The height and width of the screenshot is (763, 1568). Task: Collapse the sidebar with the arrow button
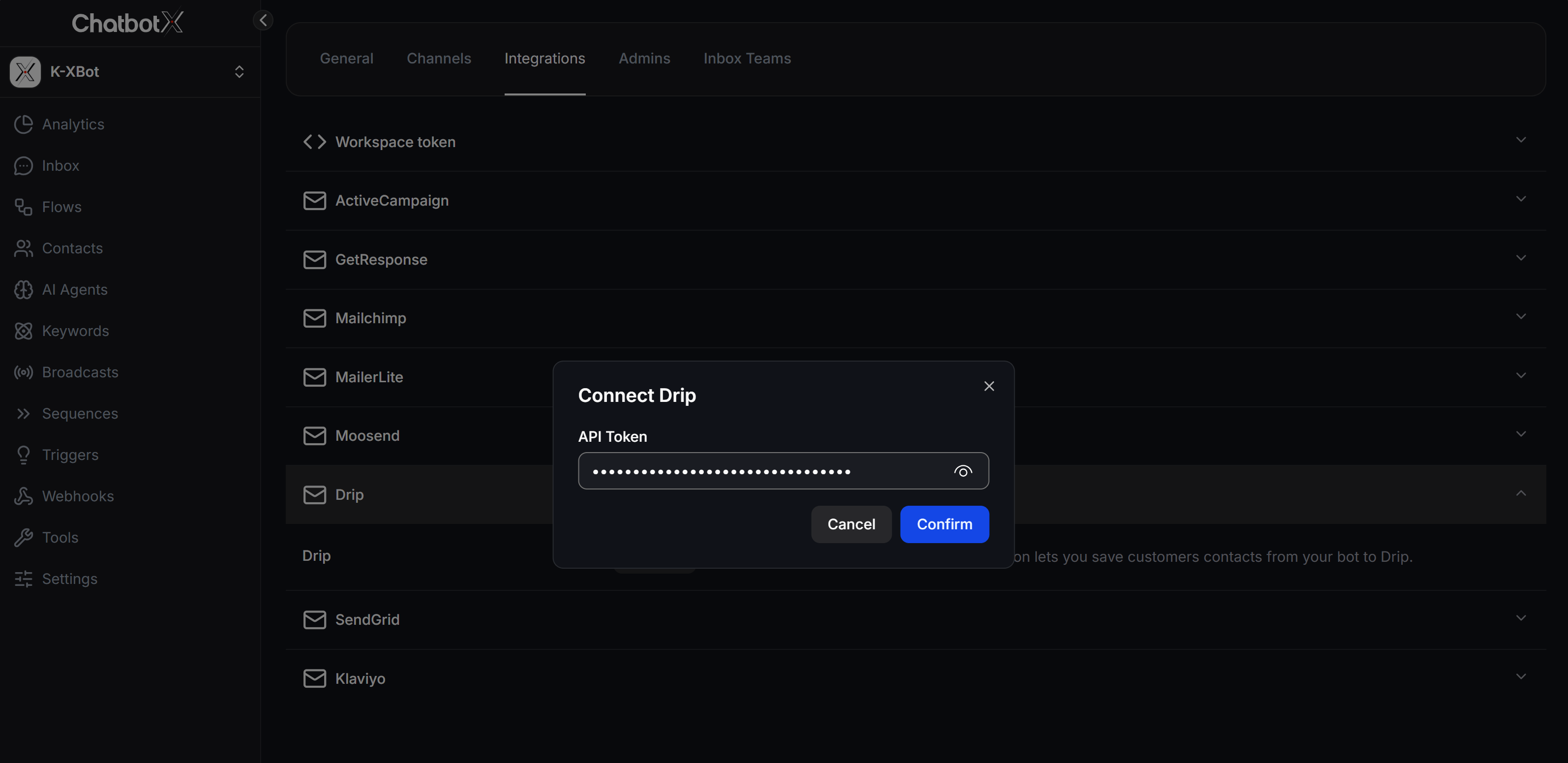pos(263,20)
